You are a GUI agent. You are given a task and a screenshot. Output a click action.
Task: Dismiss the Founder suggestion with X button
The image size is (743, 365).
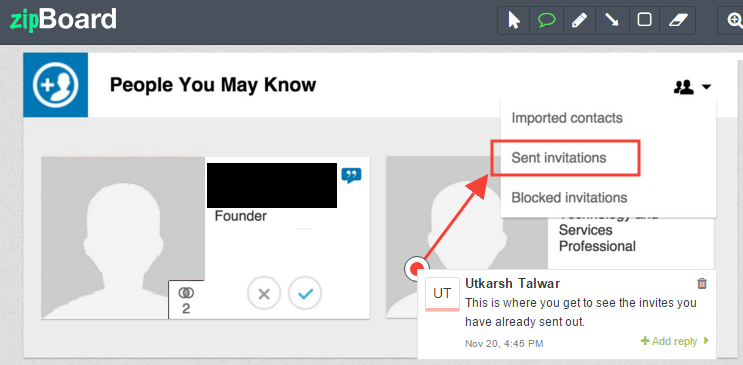point(264,293)
